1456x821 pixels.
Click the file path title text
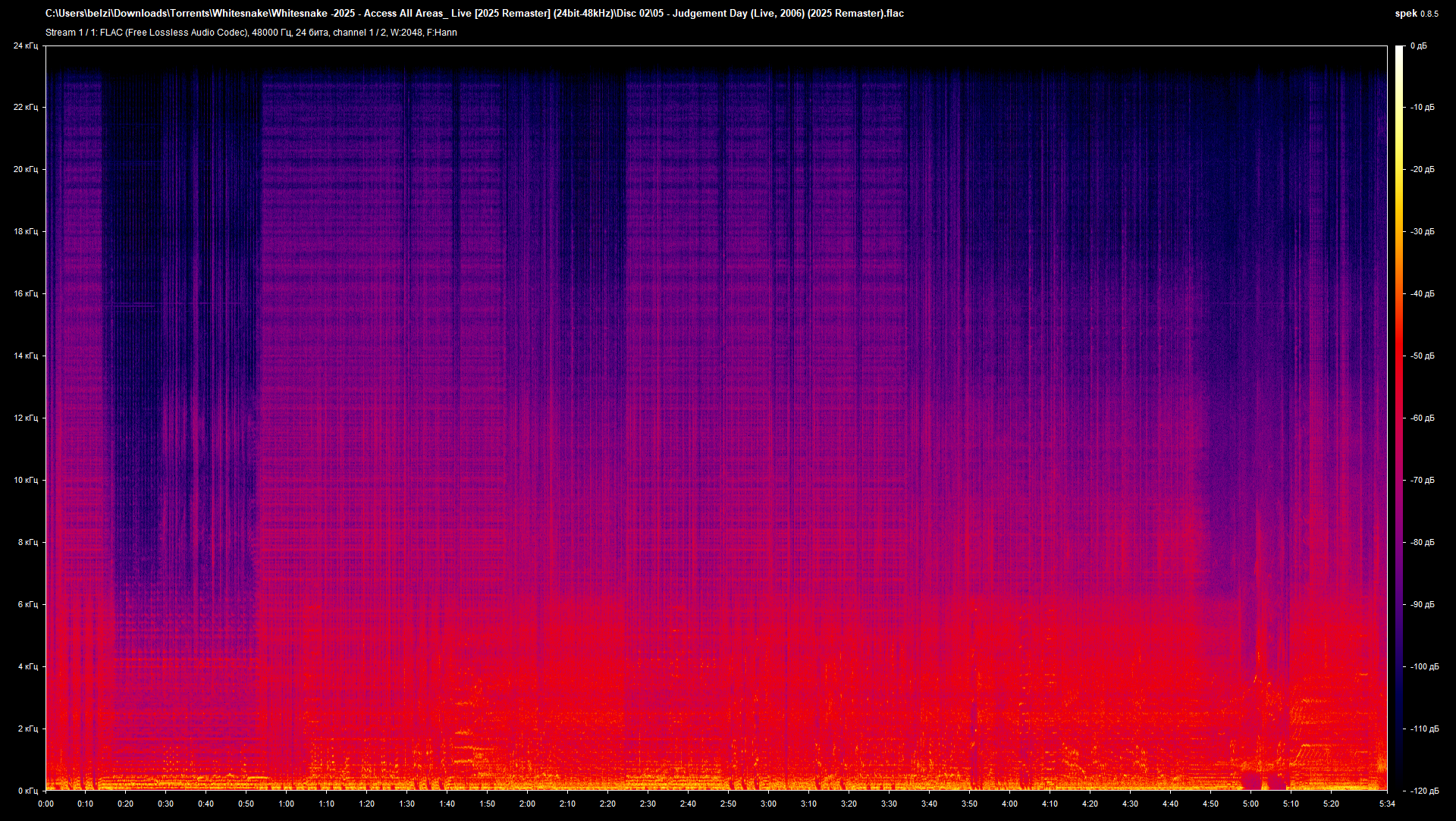pos(474,14)
